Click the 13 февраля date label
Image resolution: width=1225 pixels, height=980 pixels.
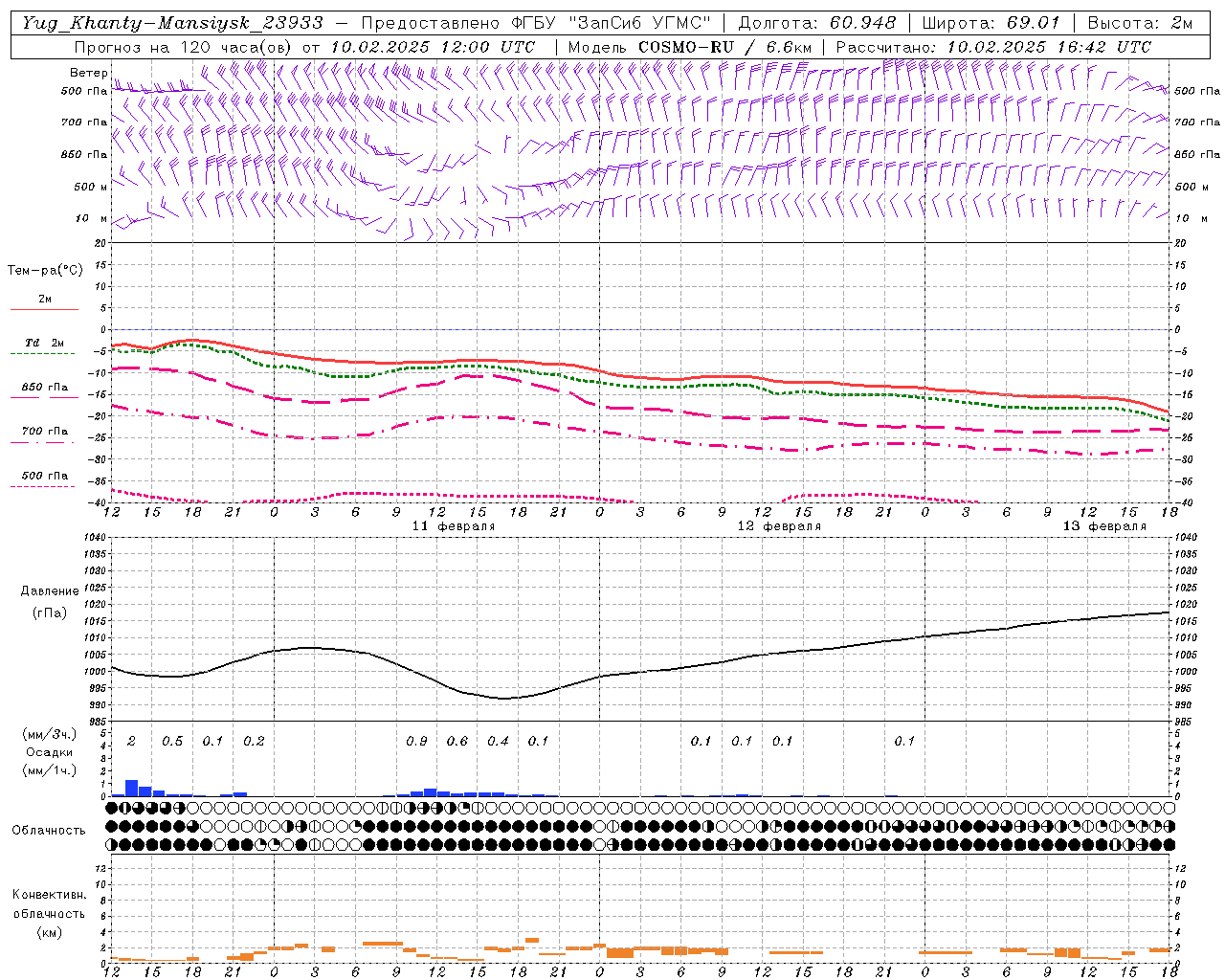[x=1104, y=526]
